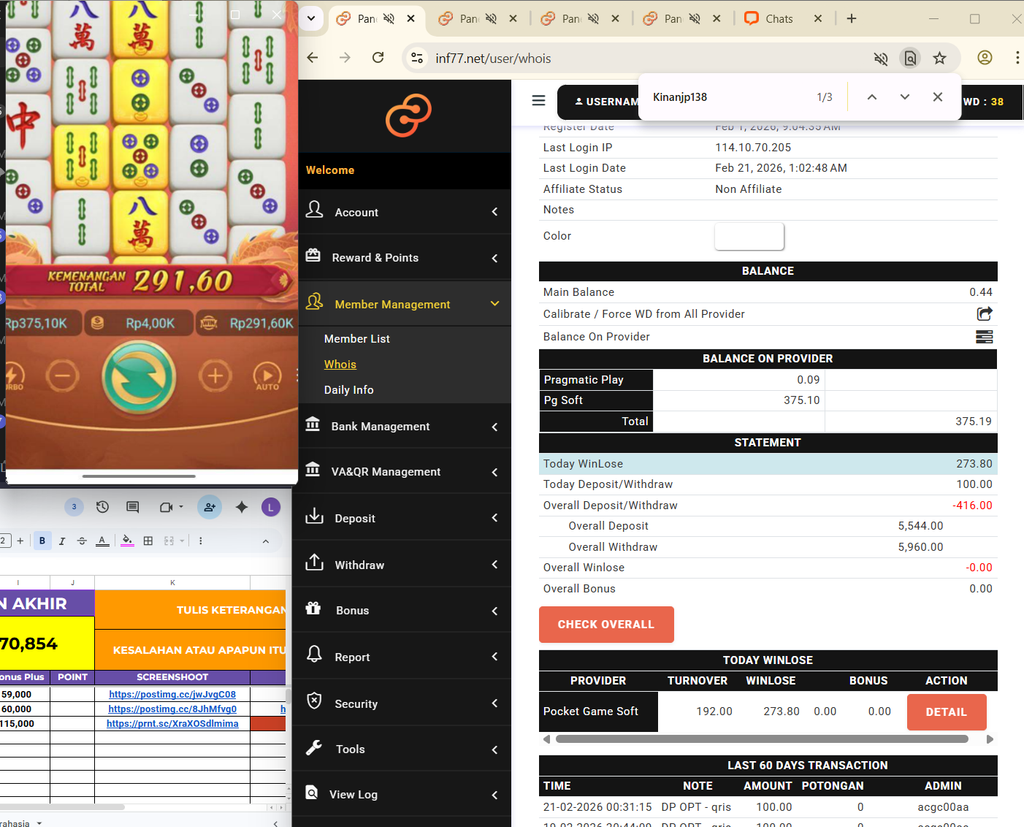Decrease bet with minus button in game
The width and height of the screenshot is (1024, 827).
62,376
